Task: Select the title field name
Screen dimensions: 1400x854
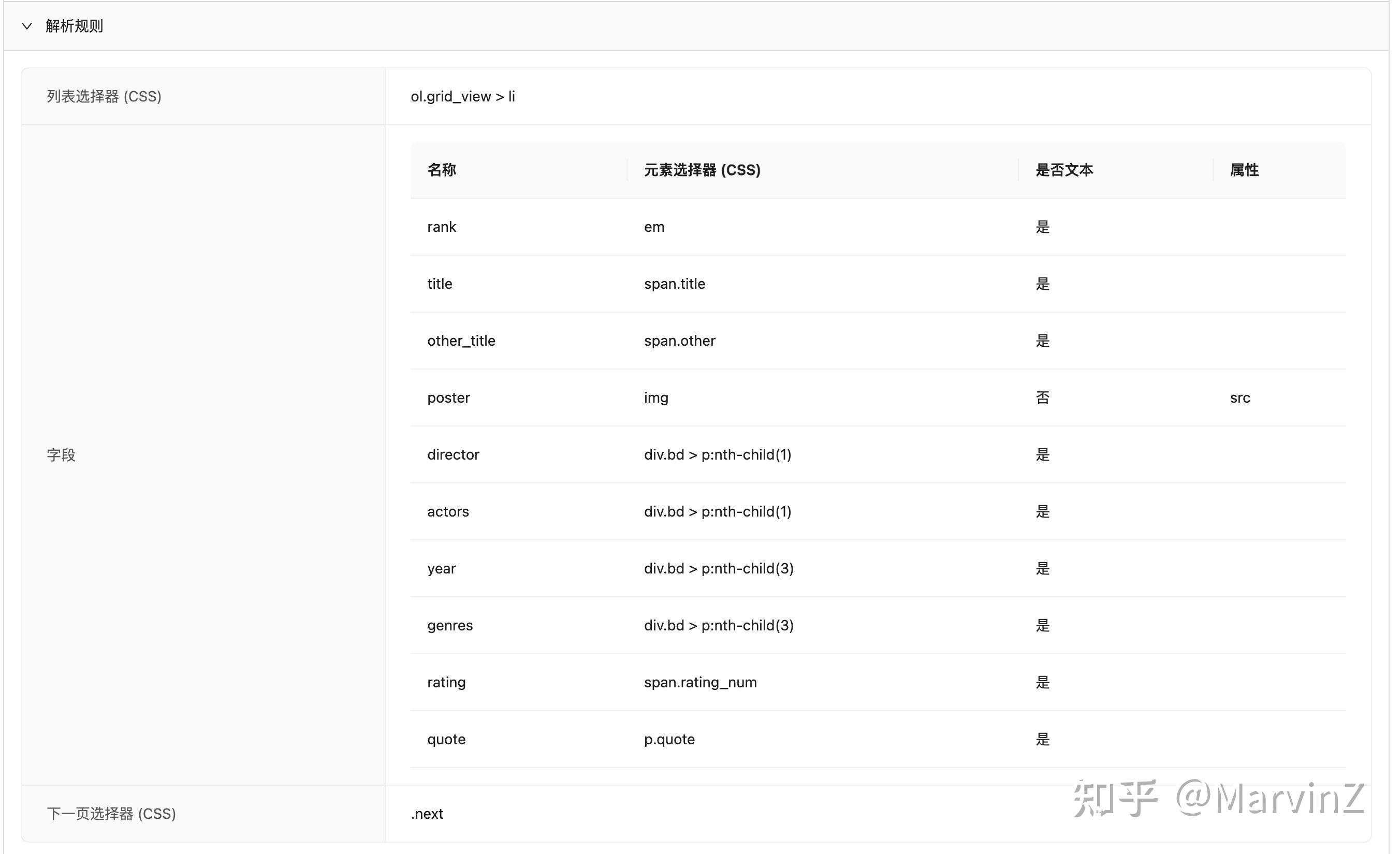Action: 440,283
